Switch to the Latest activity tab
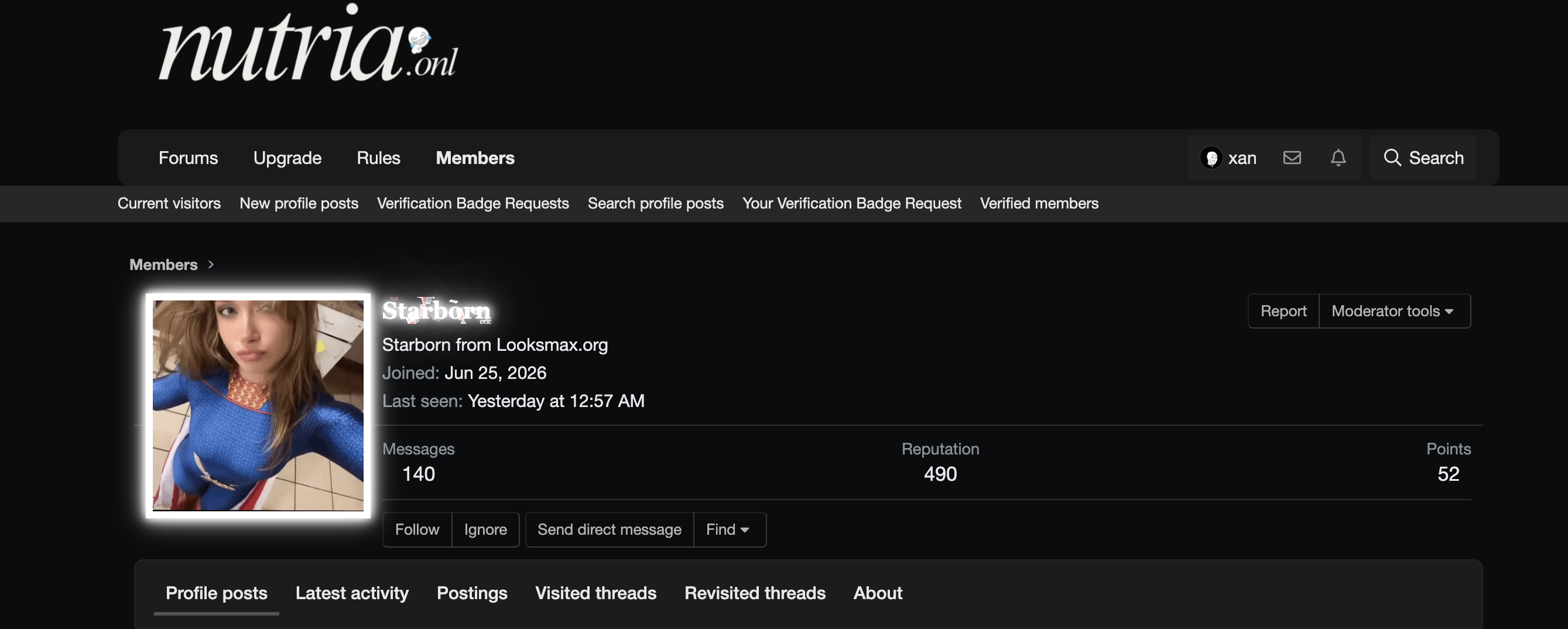 coord(352,593)
